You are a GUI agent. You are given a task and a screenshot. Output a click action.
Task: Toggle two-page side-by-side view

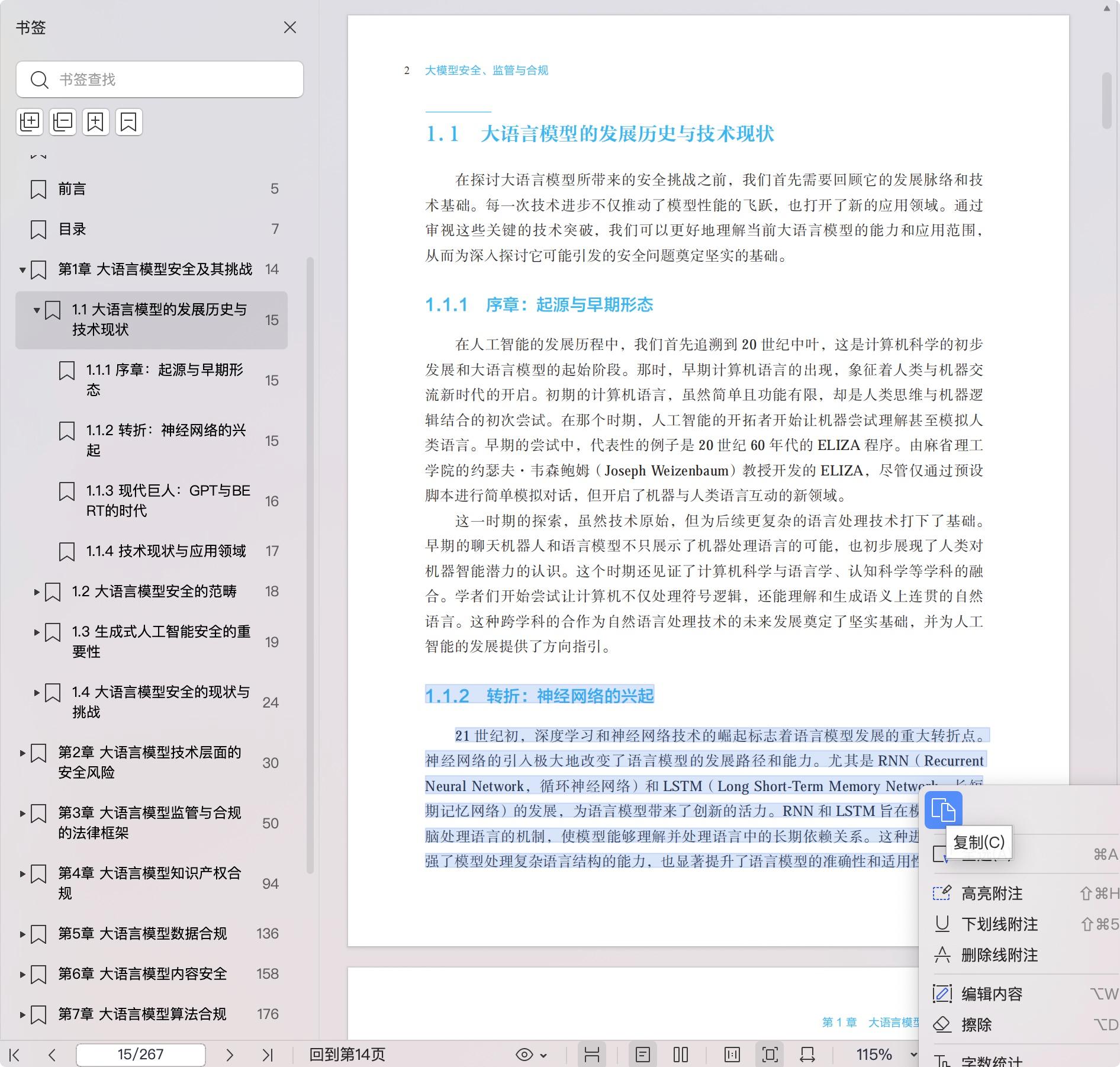point(681,1055)
